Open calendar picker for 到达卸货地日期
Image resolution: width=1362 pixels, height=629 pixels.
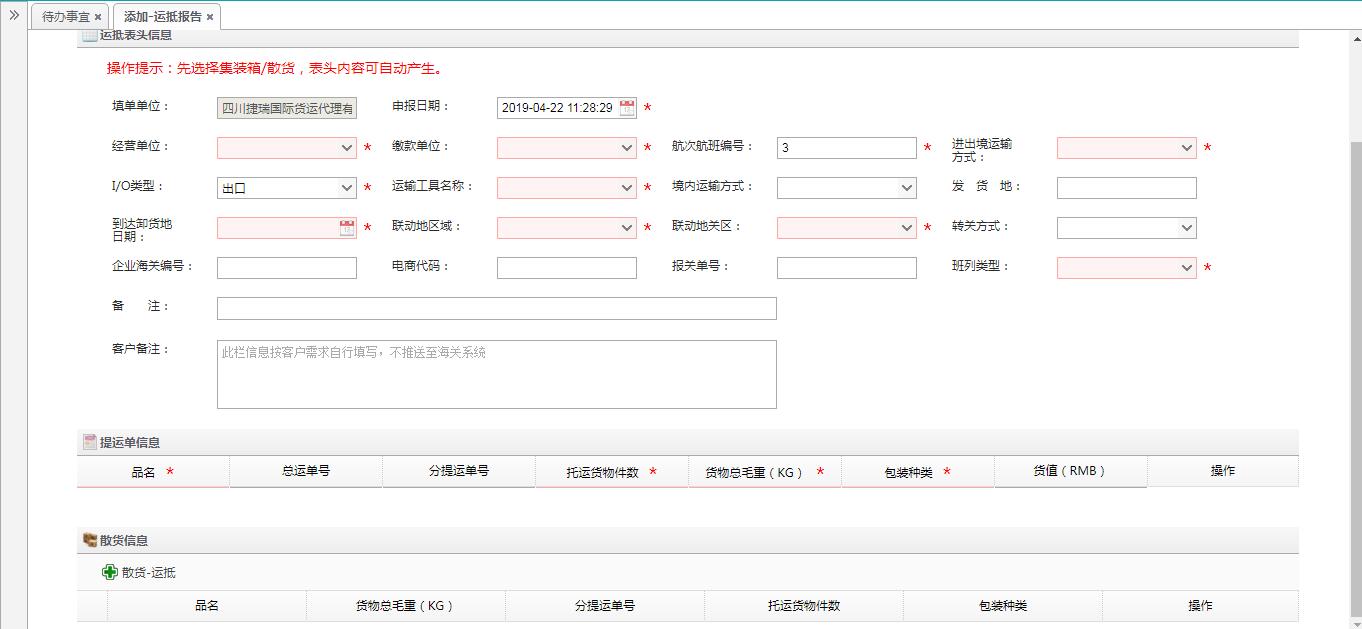tap(347, 228)
